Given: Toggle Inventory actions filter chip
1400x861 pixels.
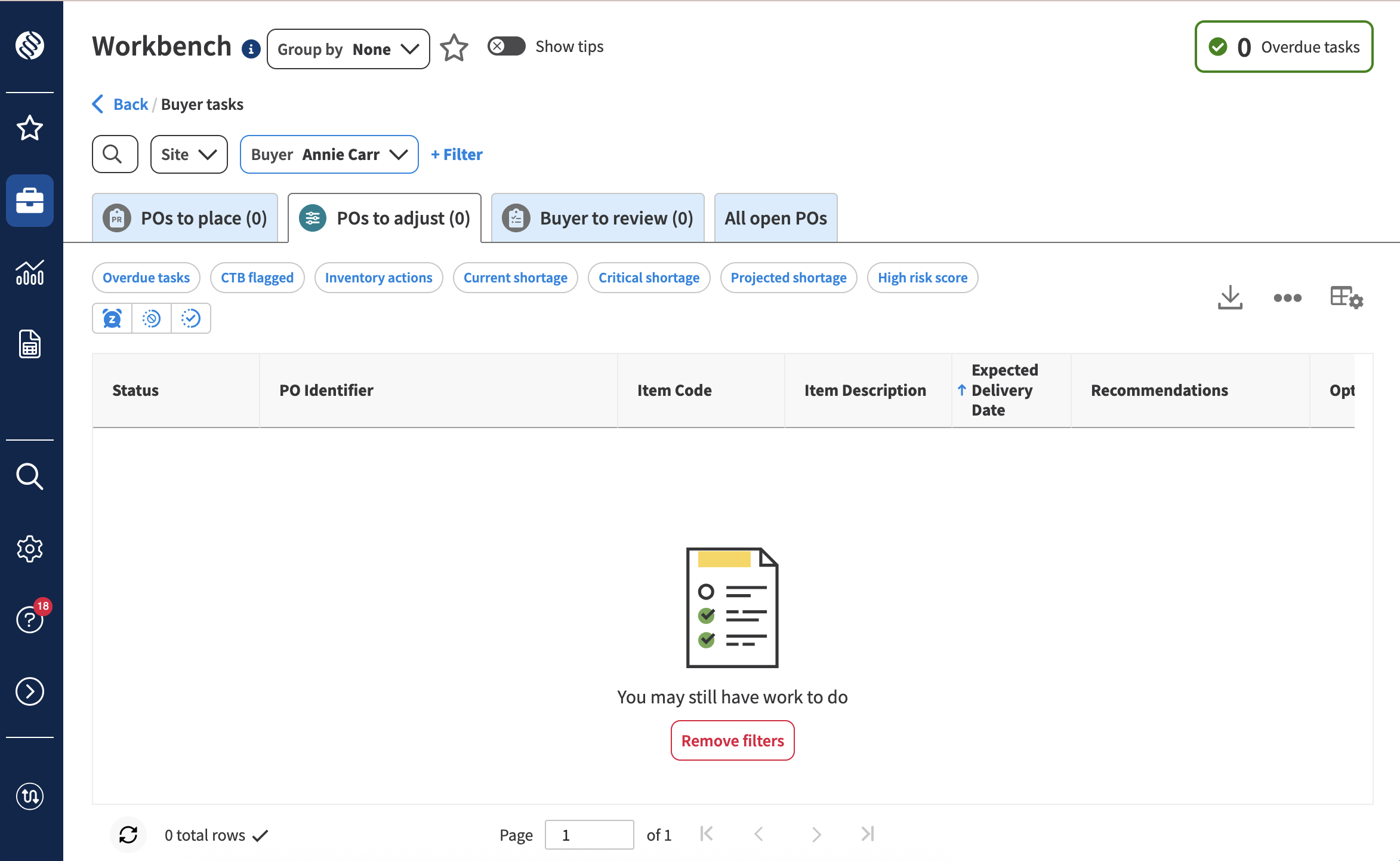Looking at the screenshot, I should pyautogui.click(x=378, y=278).
